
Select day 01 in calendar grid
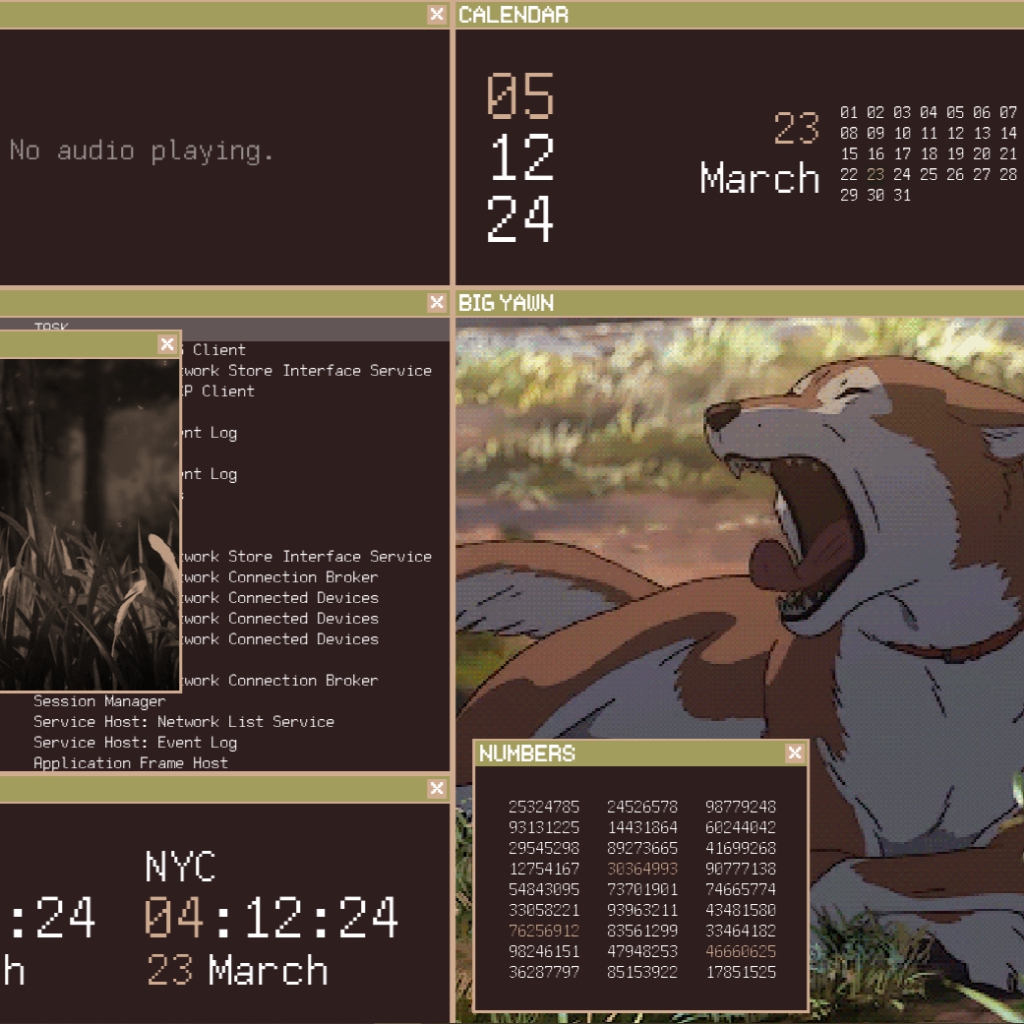pos(849,112)
